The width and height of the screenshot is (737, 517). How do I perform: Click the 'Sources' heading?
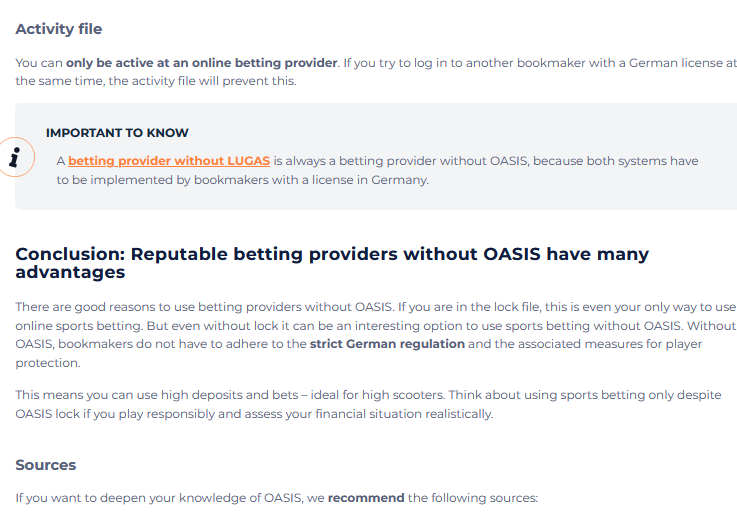(x=46, y=465)
